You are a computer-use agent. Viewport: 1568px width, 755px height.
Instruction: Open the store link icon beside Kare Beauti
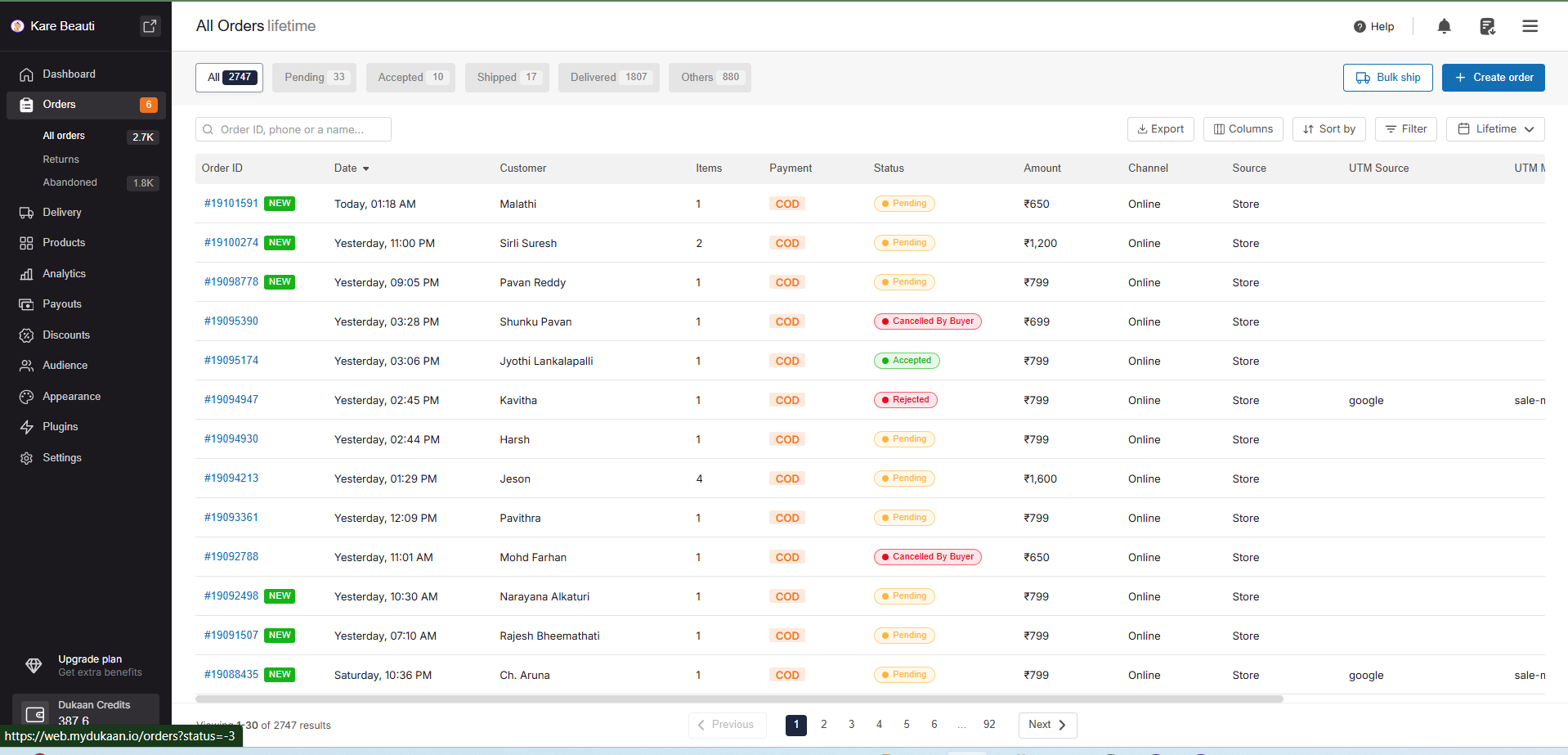click(150, 26)
